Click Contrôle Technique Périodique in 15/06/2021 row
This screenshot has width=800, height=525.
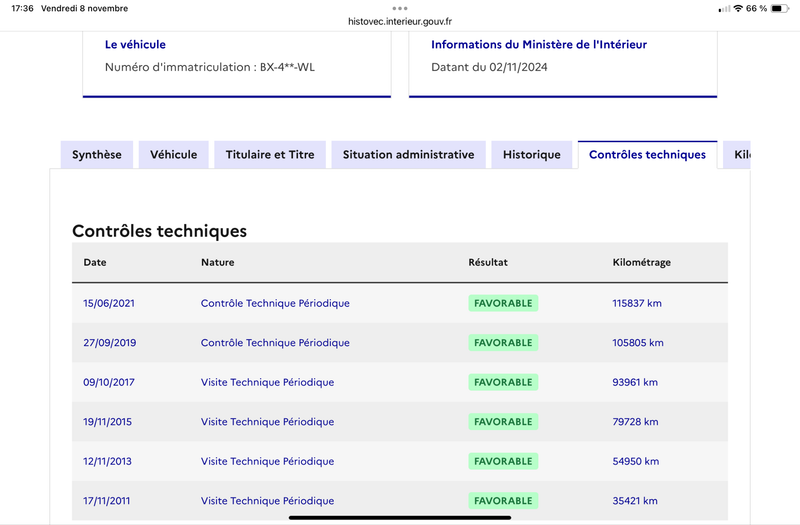[275, 303]
